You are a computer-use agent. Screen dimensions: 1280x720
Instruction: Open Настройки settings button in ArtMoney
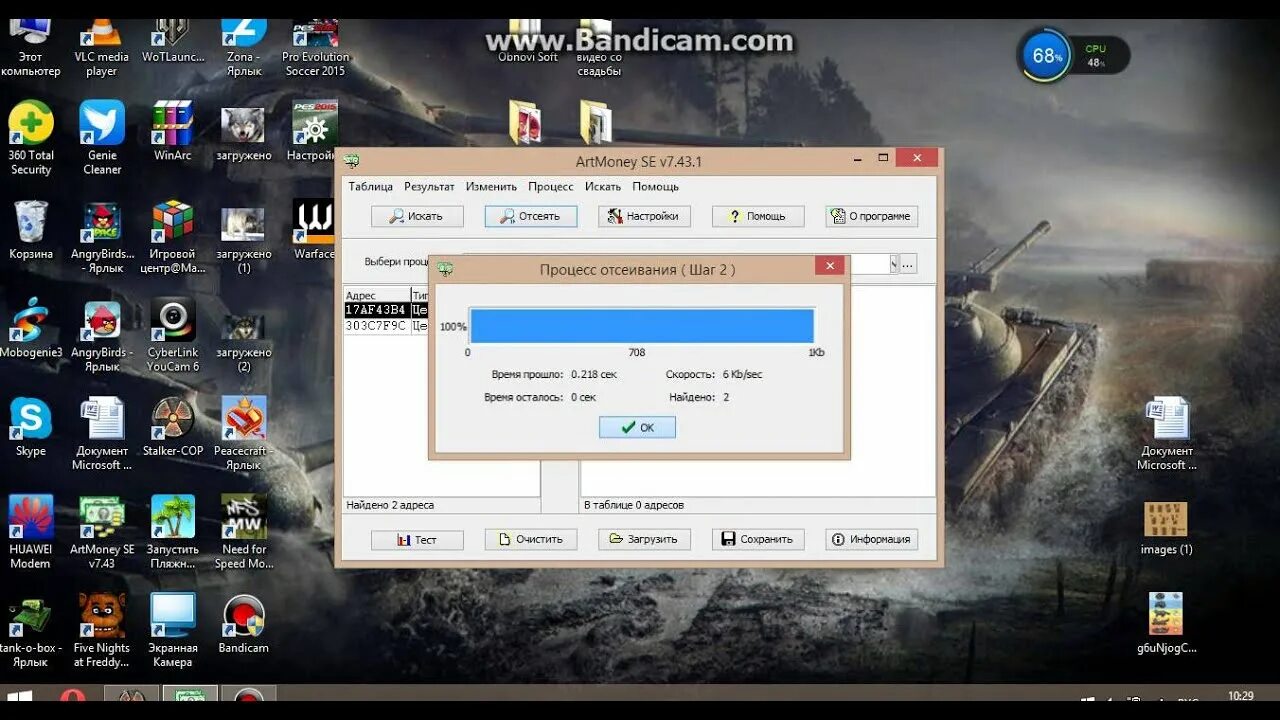644,216
